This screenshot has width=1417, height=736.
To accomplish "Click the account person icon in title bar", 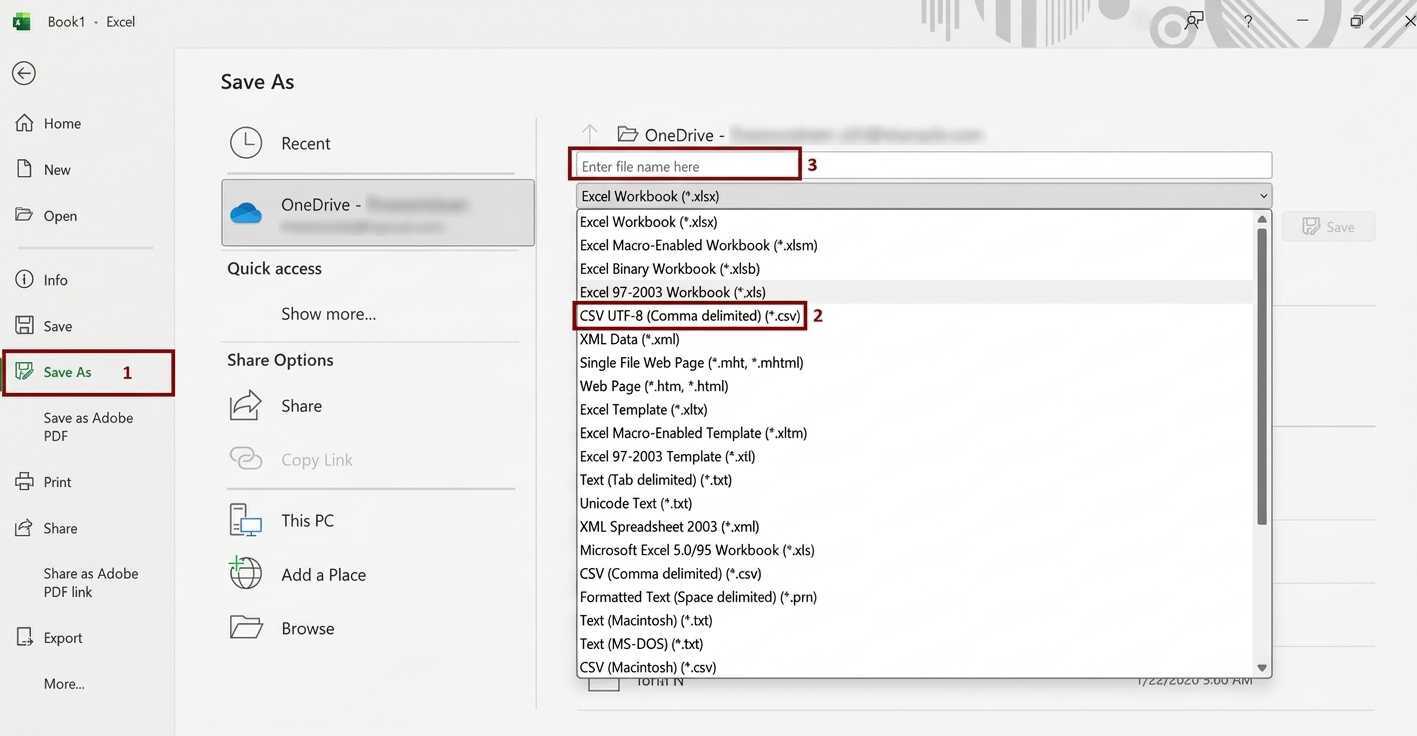I will 1193,21.
